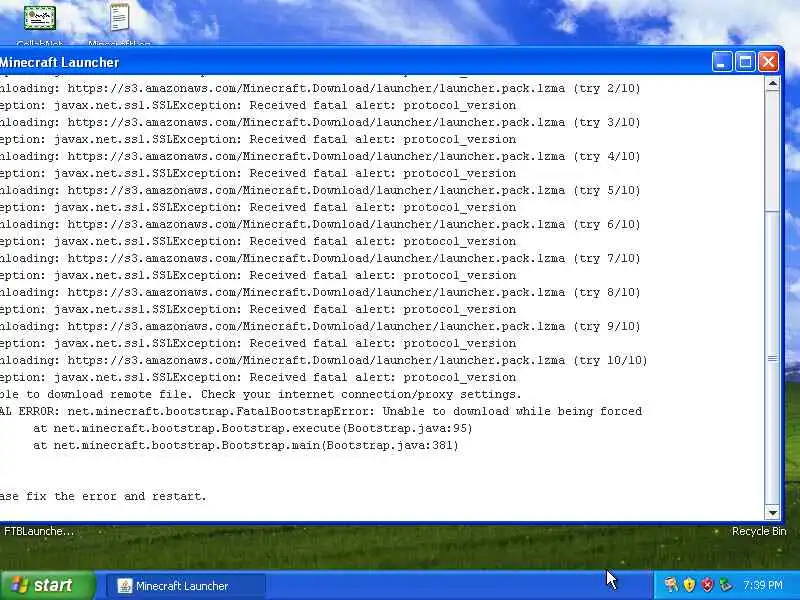Image resolution: width=800 pixels, height=600 pixels.
Task: Click the Bootstrap.execute(Bootstrap.java:95) stack line
Action: pos(253,429)
